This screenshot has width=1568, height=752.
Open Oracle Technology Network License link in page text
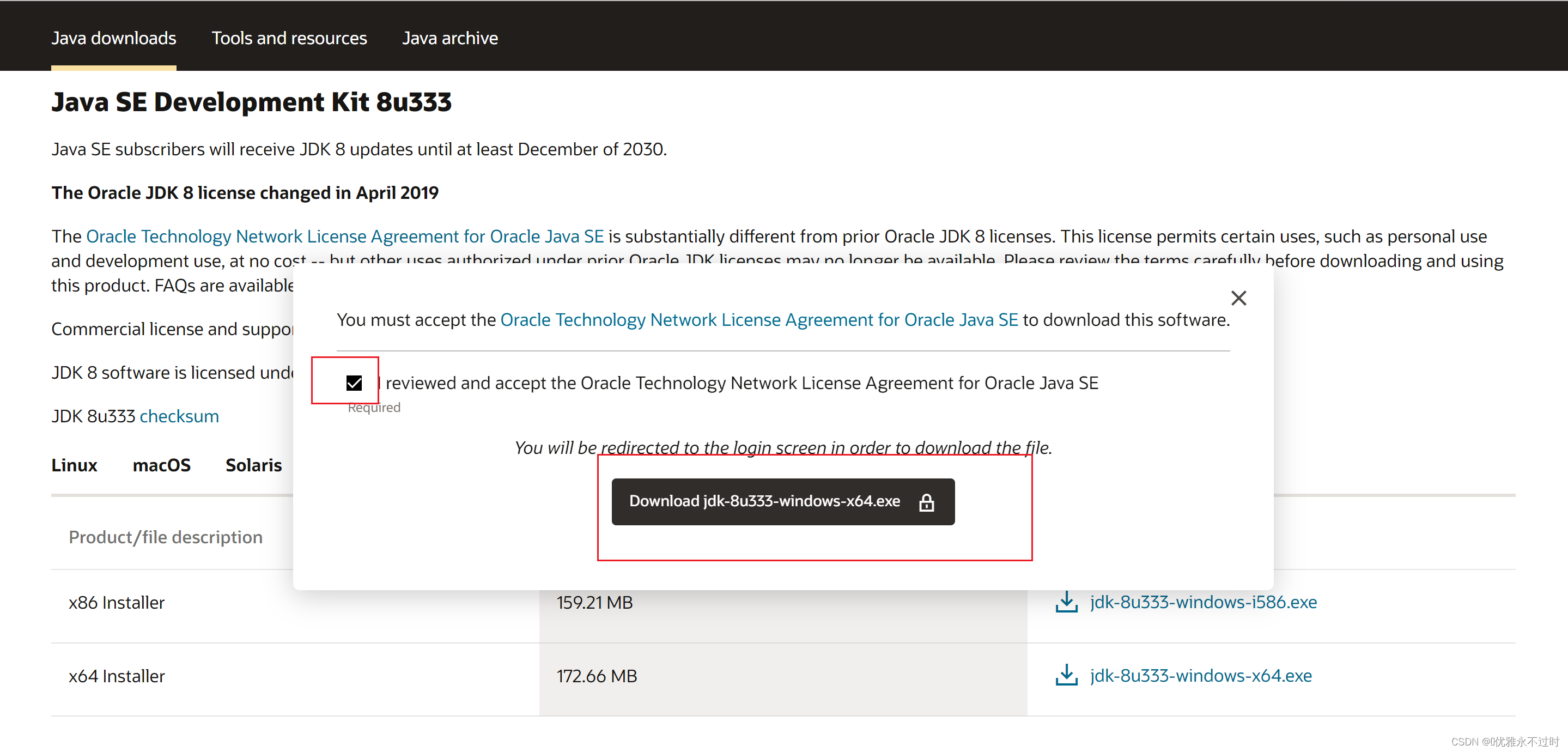345,236
